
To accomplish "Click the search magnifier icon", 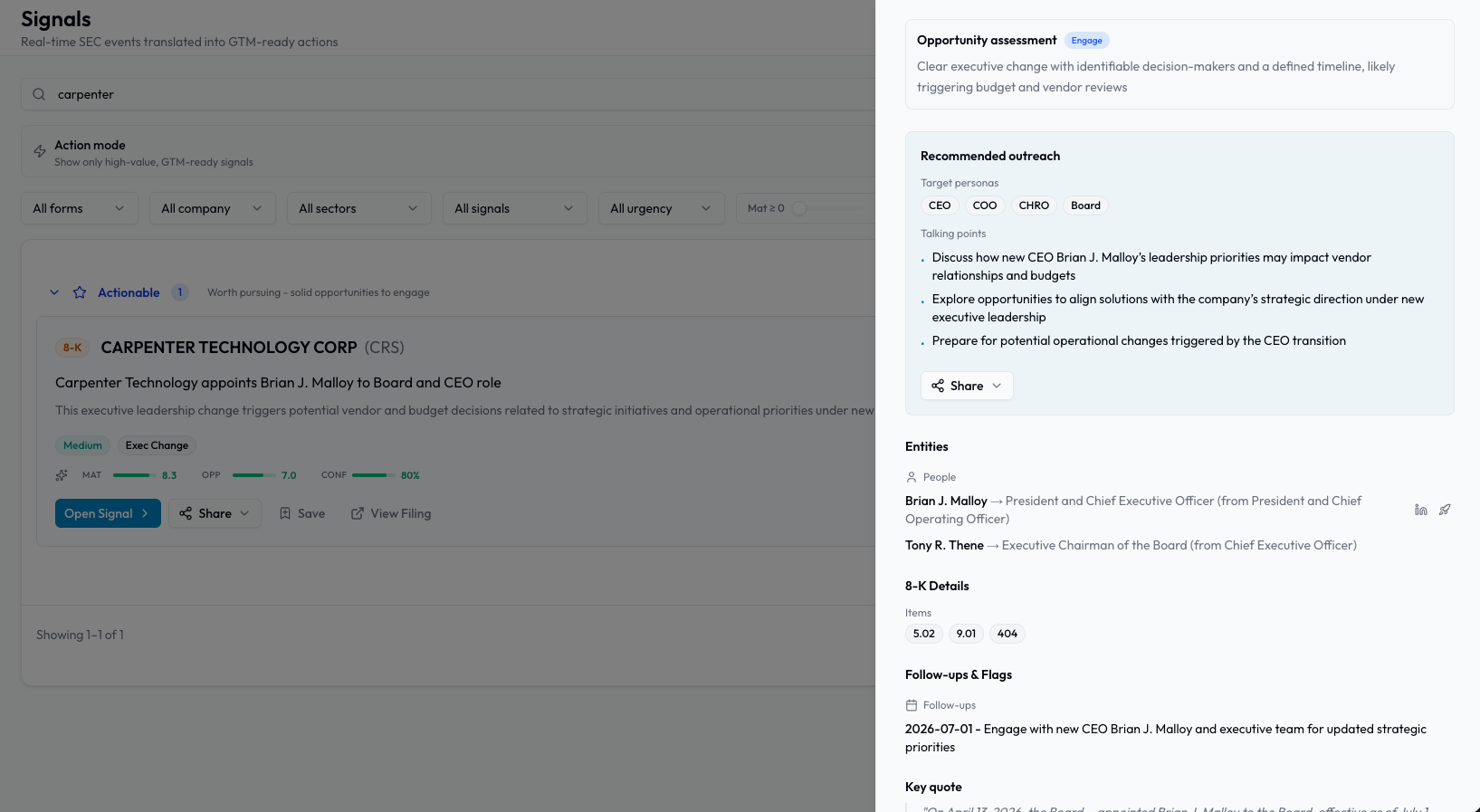I will [39, 94].
